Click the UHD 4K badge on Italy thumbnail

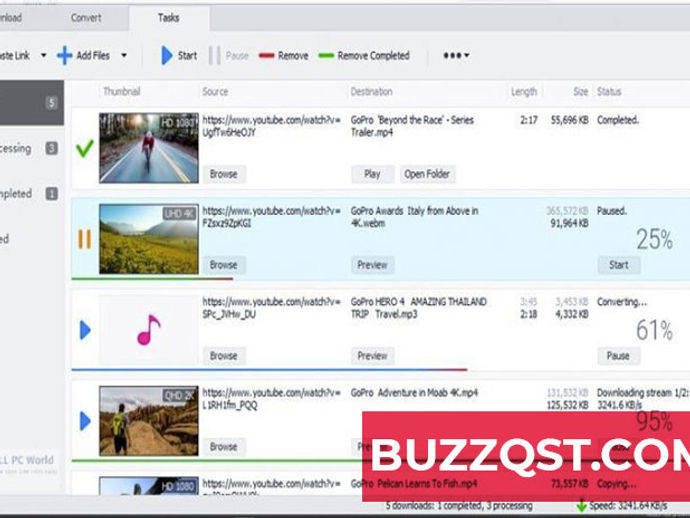(180, 214)
